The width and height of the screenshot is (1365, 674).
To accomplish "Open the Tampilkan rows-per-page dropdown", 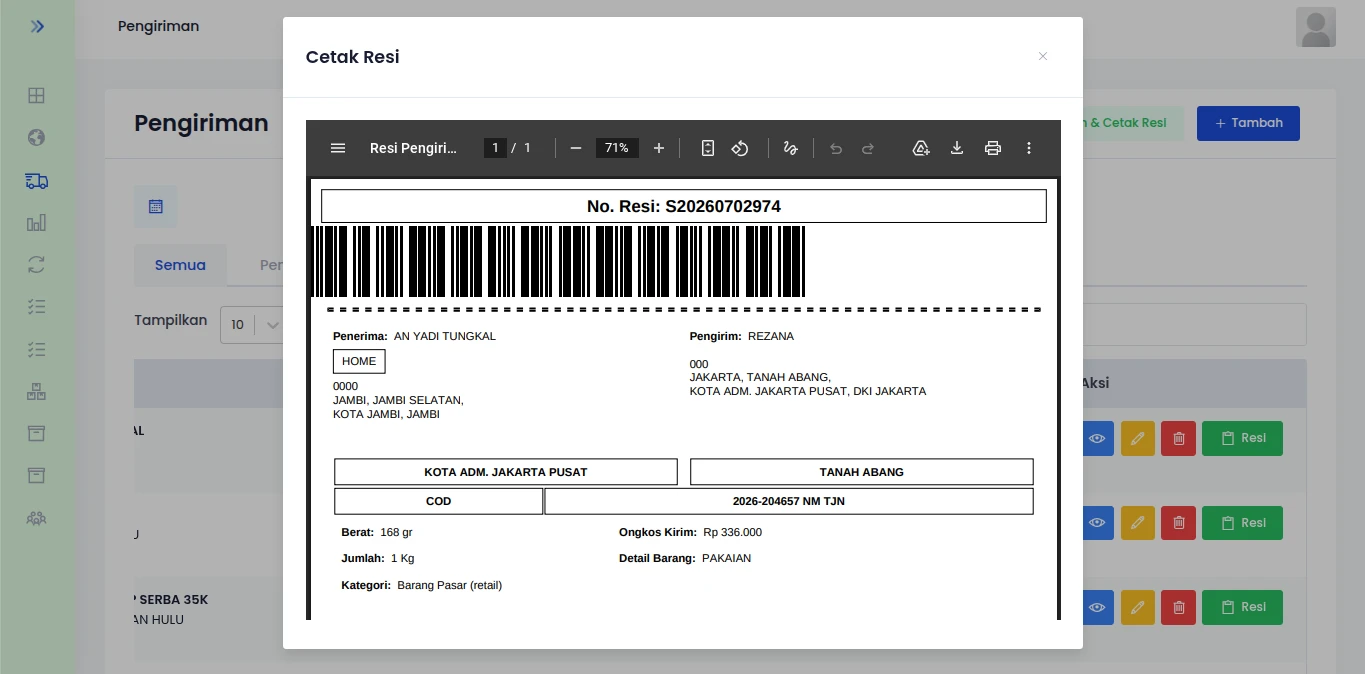I will 251,324.
